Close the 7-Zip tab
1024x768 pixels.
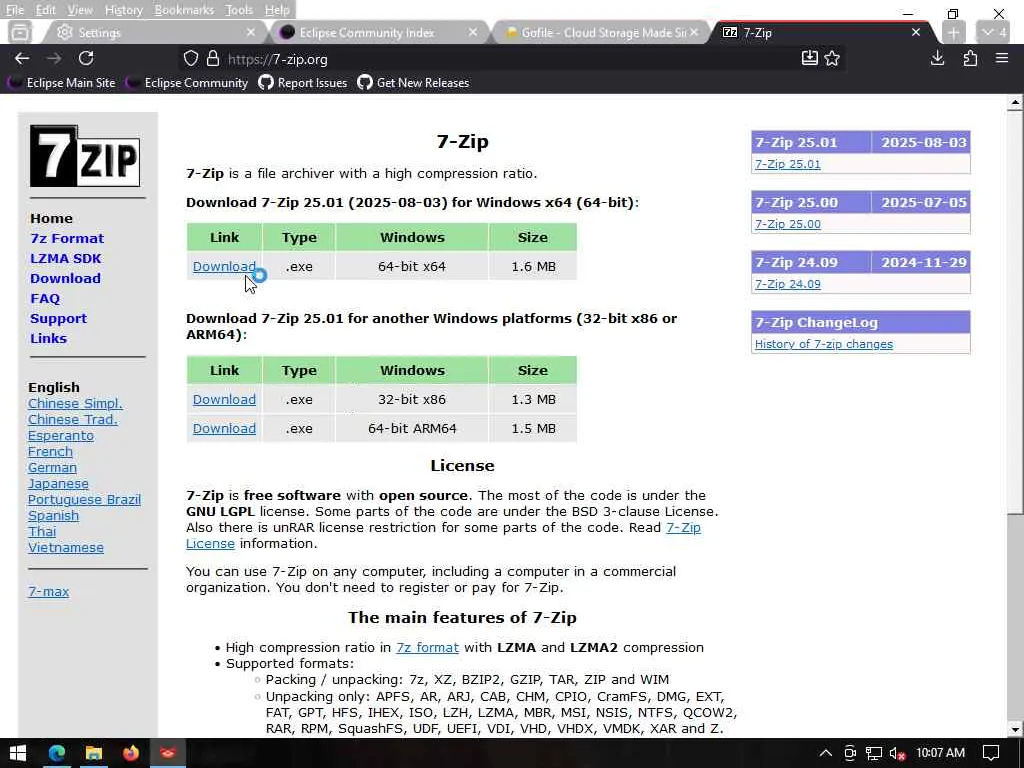(916, 32)
